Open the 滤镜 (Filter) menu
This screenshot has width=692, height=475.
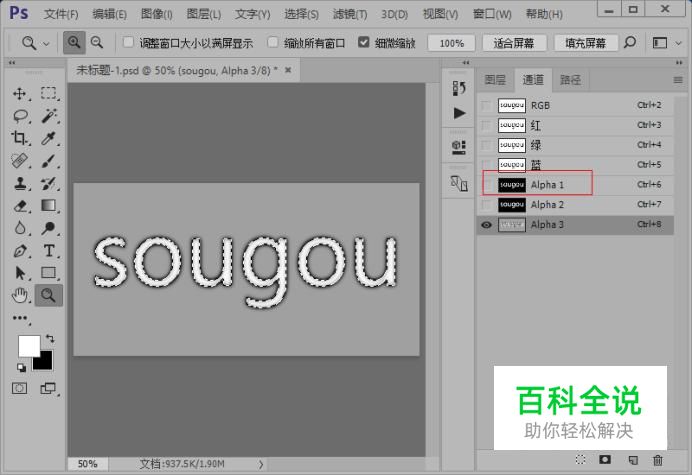[x=350, y=14]
